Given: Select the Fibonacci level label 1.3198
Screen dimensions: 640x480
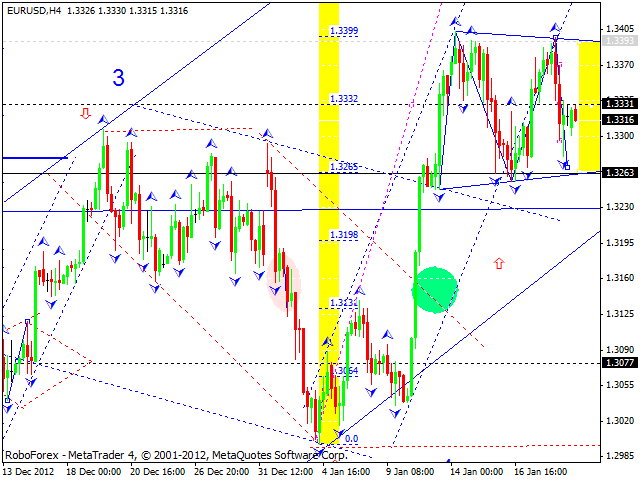Looking at the screenshot, I should click(x=344, y=235).
